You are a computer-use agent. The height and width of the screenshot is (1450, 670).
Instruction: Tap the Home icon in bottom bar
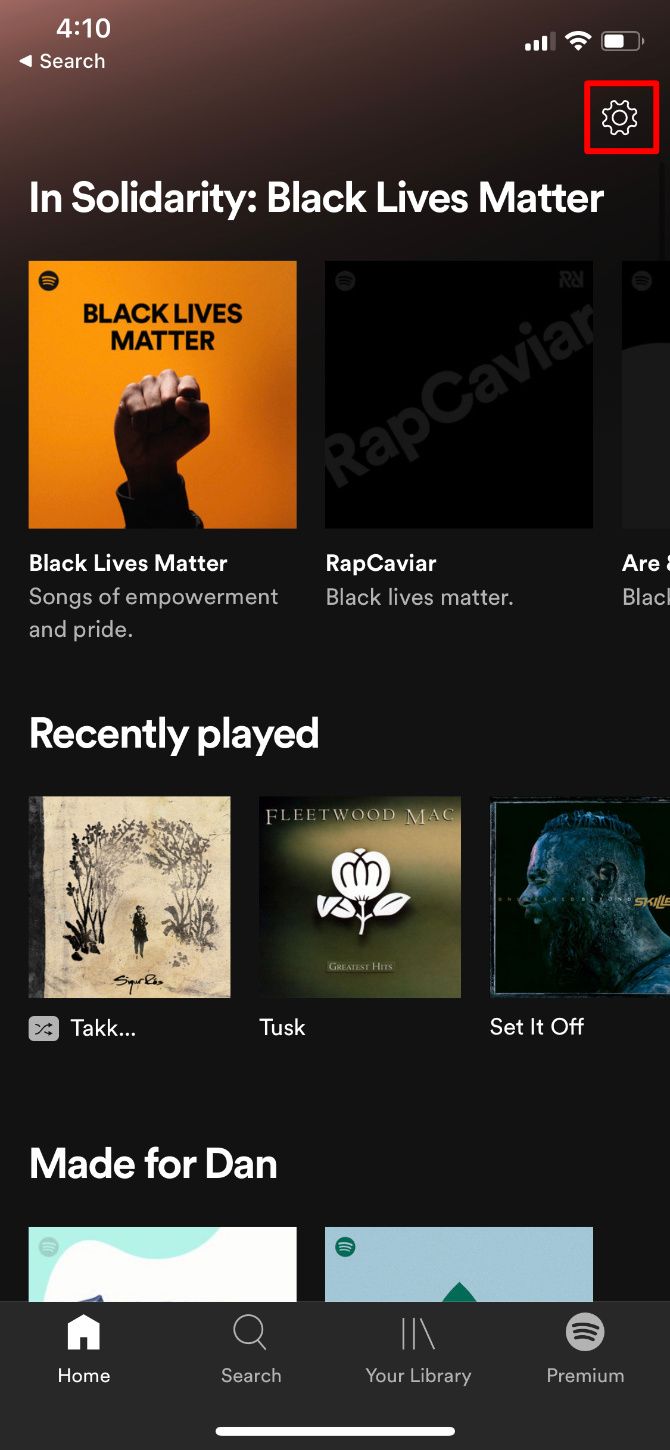coord(84,1332)
